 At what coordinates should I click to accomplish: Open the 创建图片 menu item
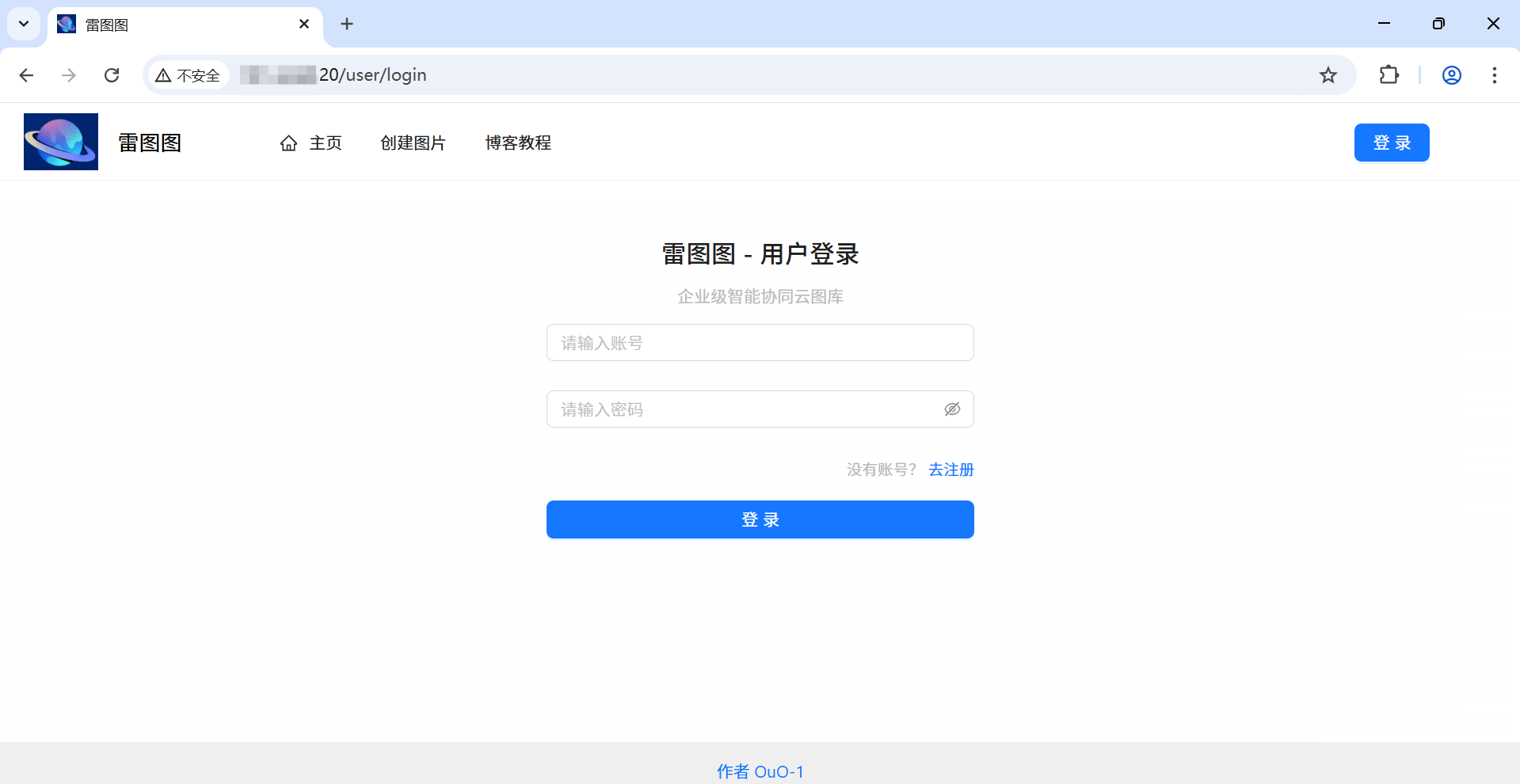click(x=413, y=143)
